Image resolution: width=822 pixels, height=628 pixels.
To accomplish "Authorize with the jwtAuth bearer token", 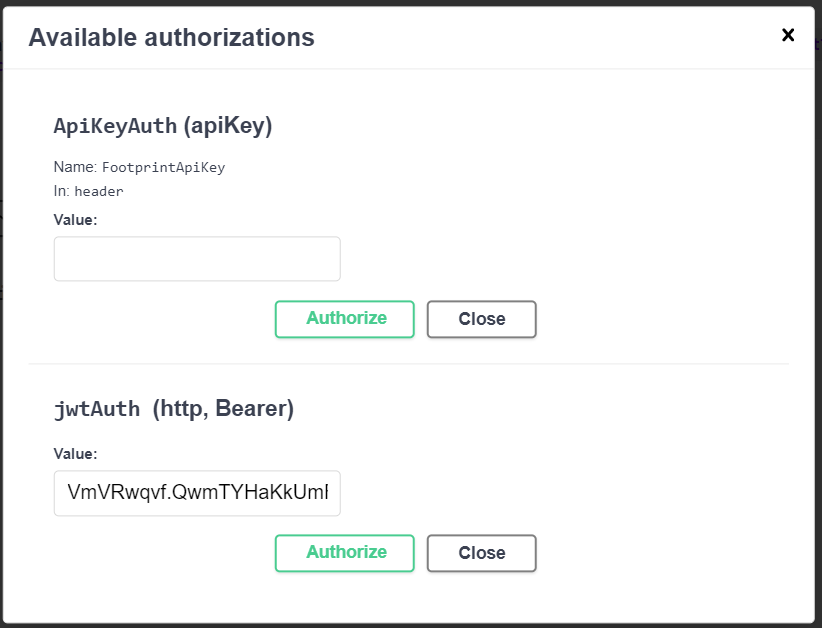I will click(x=344, y=552).
